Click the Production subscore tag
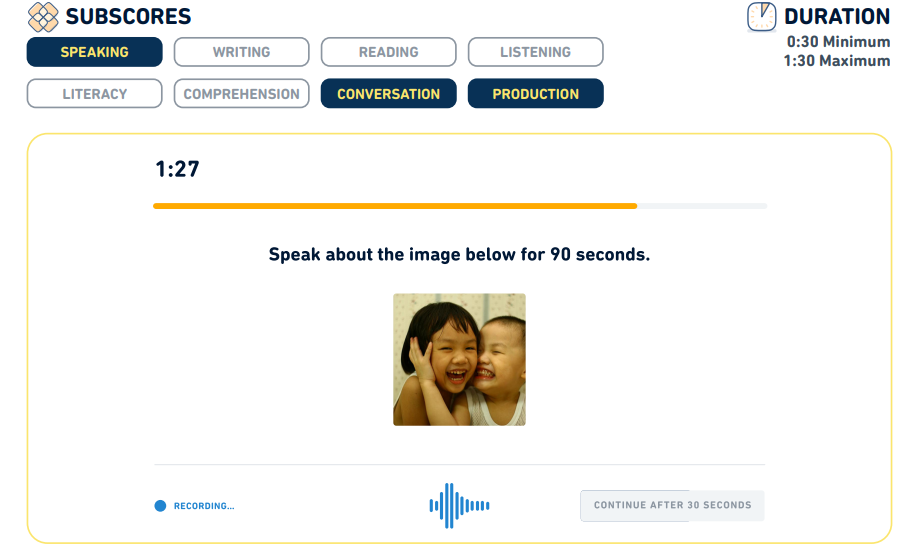905x552 pixels. point(535,94)
